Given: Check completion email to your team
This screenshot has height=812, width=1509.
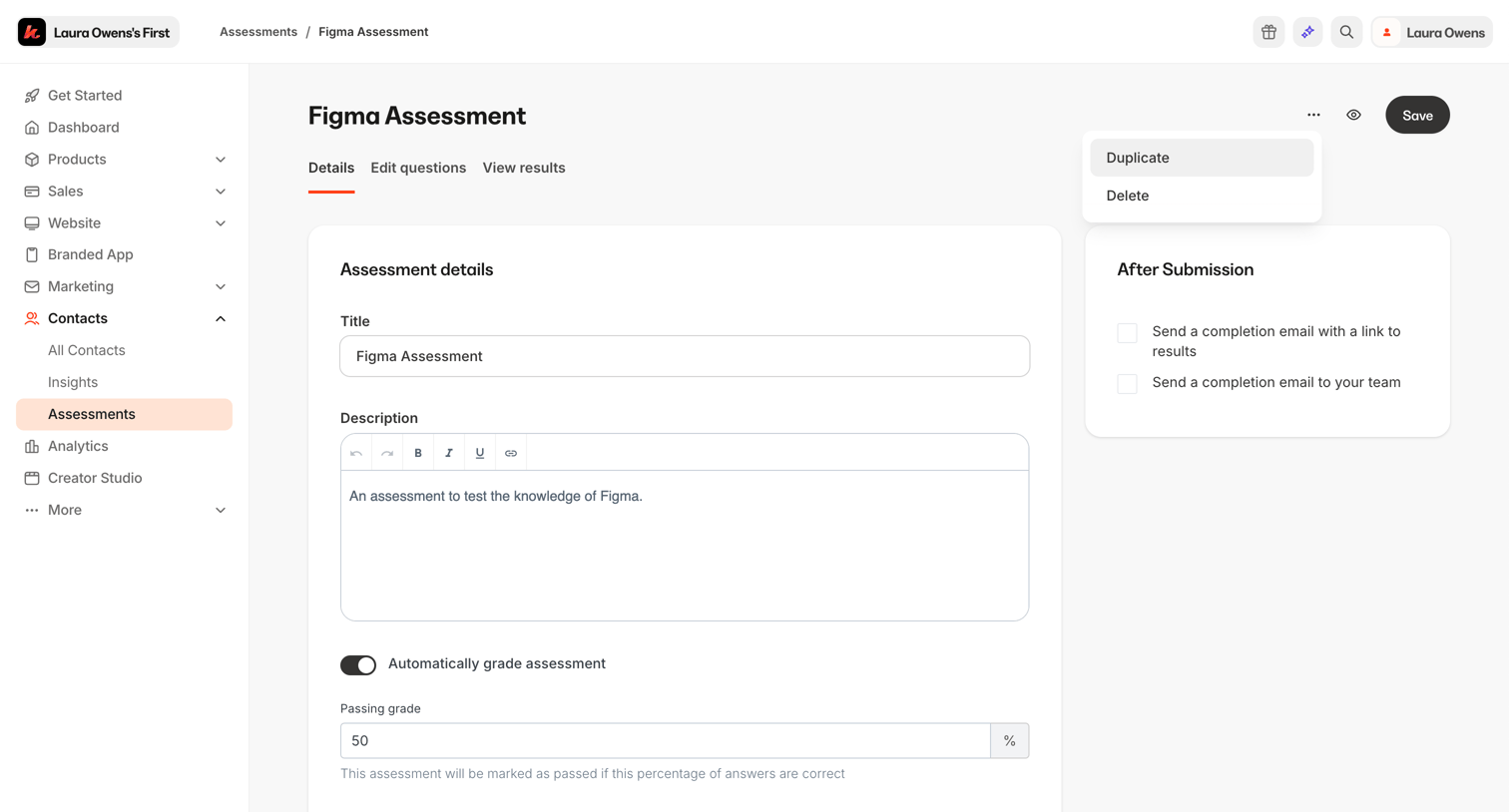Looking at the screenshot, I should click(1127, 383).
